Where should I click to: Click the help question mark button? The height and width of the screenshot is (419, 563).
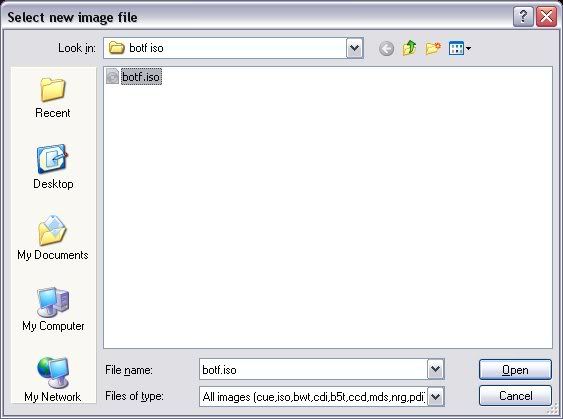pos(523,17)
